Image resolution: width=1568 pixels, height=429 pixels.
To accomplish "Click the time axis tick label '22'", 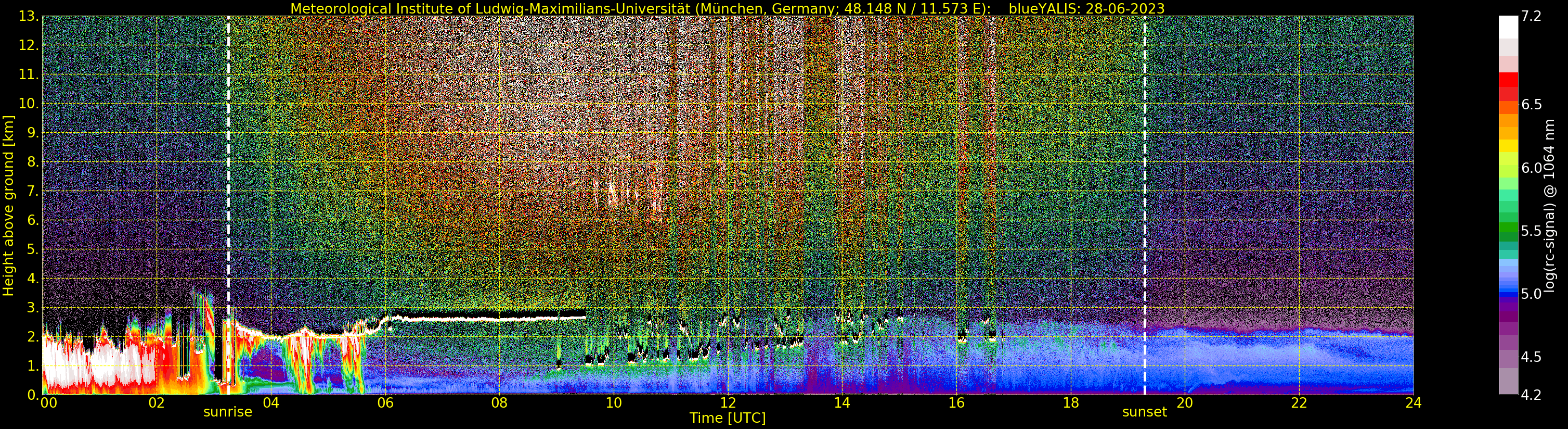I will click(1299, 403).
